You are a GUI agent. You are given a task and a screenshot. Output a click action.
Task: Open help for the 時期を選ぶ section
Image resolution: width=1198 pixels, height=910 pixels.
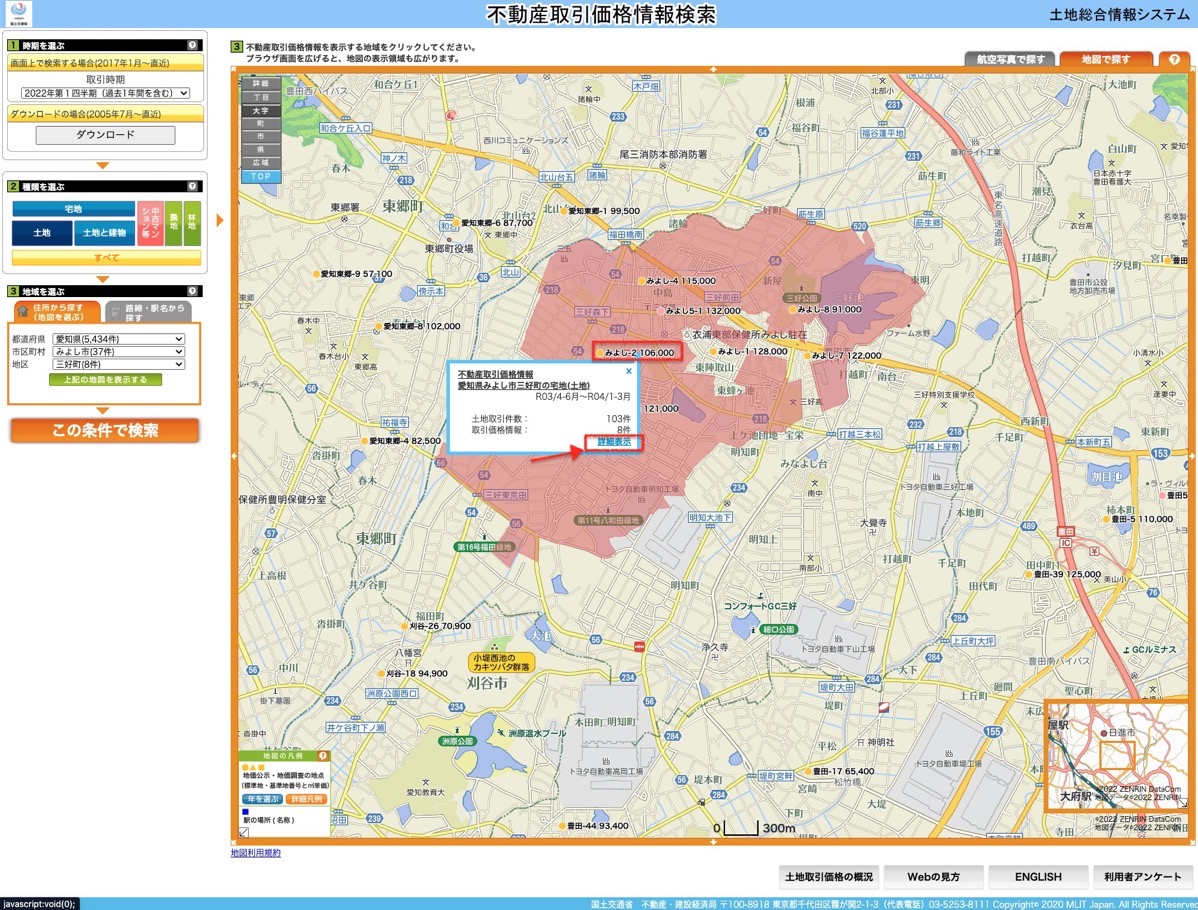pos(193,45)
